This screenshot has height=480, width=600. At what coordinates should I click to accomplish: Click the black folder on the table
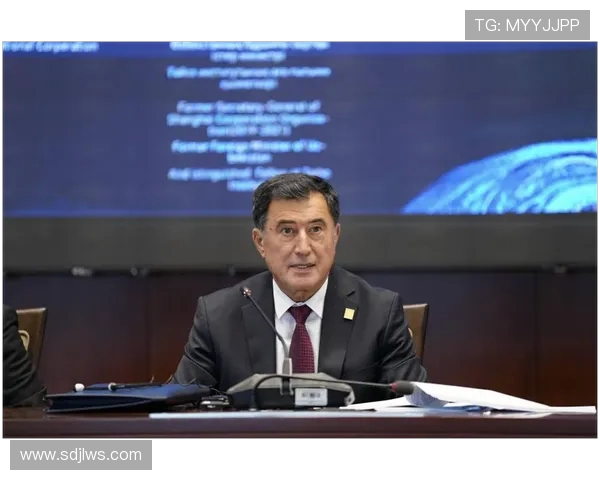tap(125, 397)
